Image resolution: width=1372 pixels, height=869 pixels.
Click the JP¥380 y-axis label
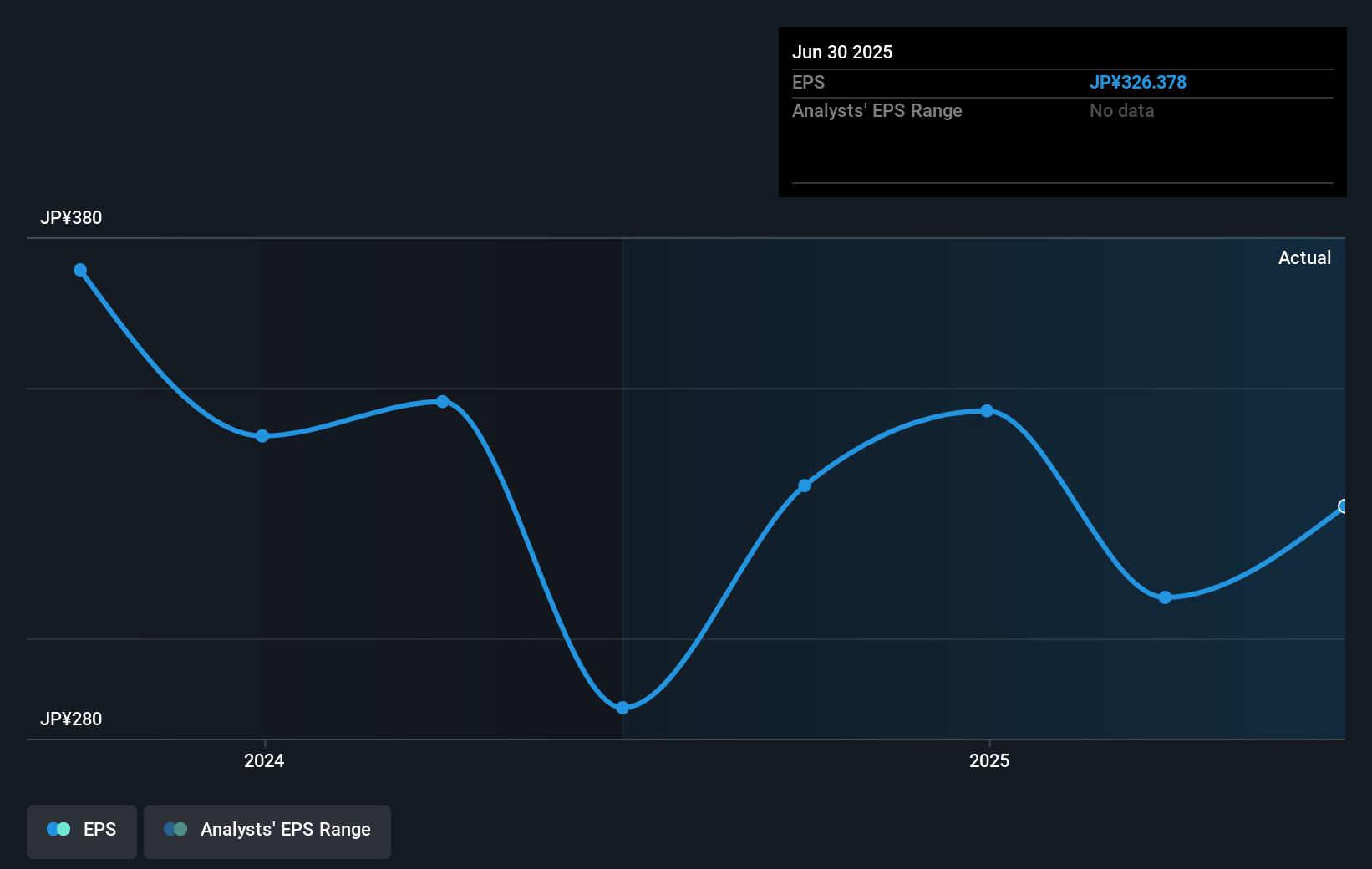click(x=71, y=218)
